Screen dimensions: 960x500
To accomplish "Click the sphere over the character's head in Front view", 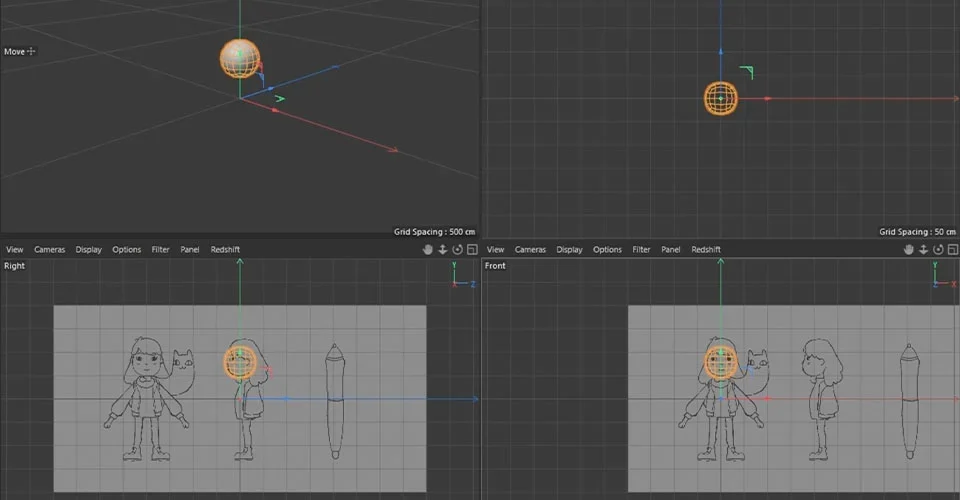I will pyautogui.click(x=721, y=362).
